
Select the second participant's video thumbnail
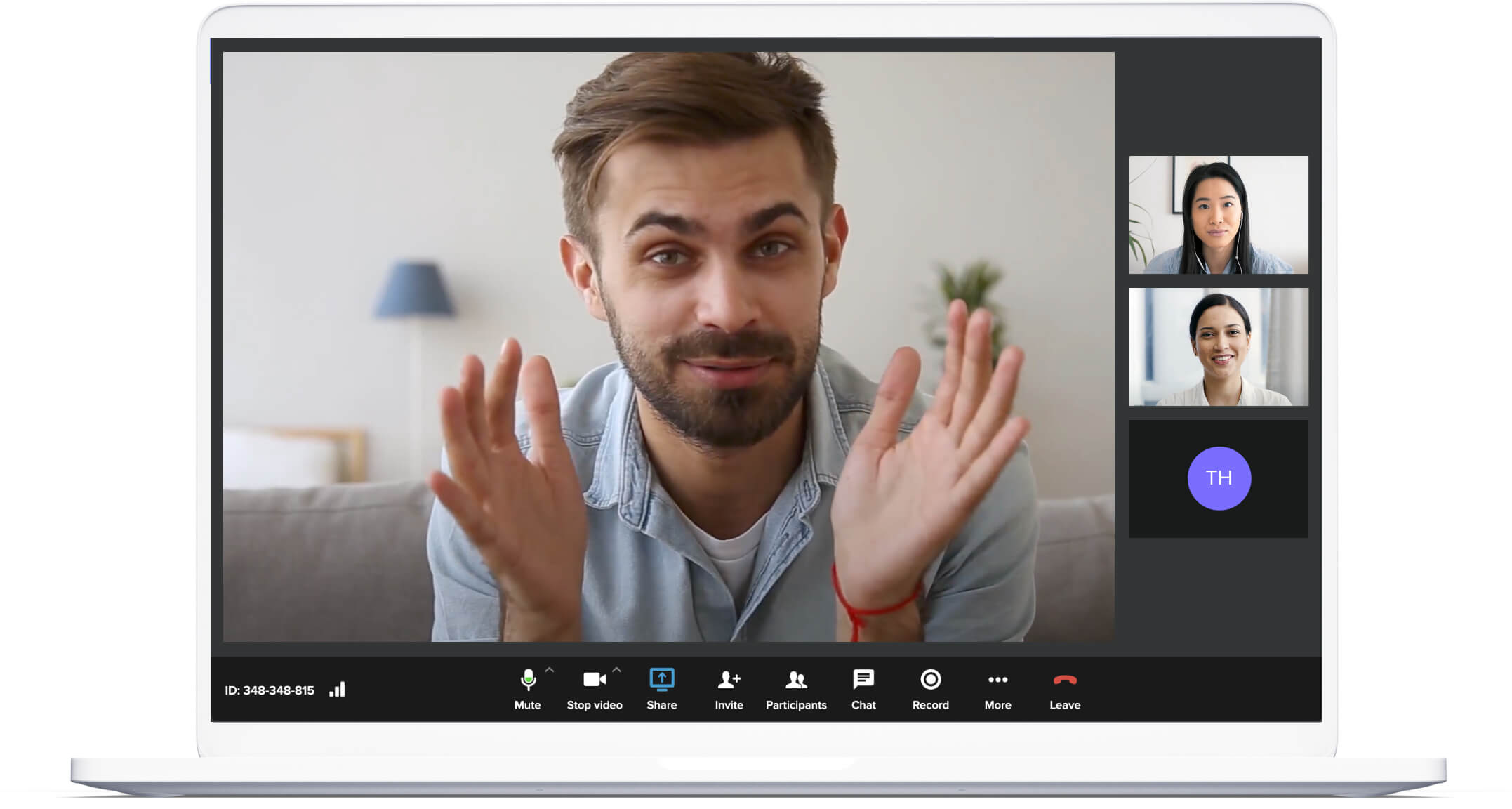click(x=1218, y=346)
